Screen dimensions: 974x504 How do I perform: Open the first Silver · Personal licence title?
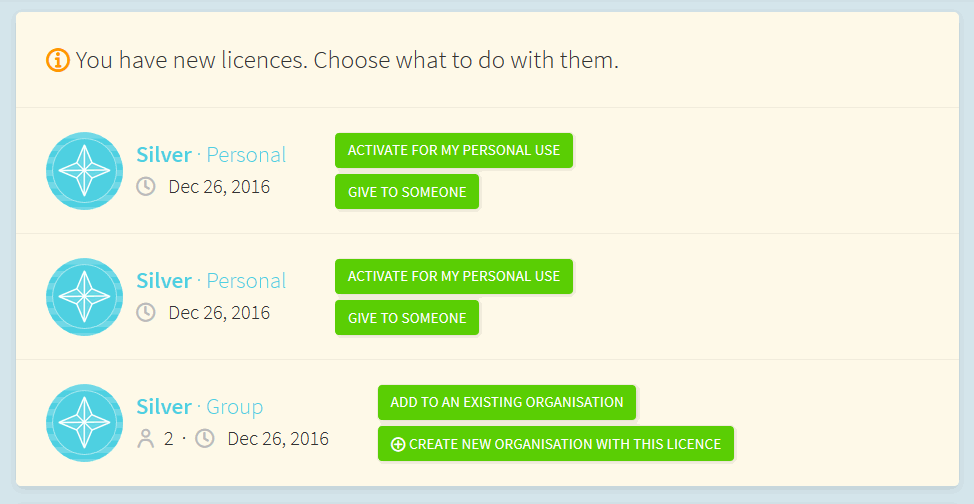point(211,155)
